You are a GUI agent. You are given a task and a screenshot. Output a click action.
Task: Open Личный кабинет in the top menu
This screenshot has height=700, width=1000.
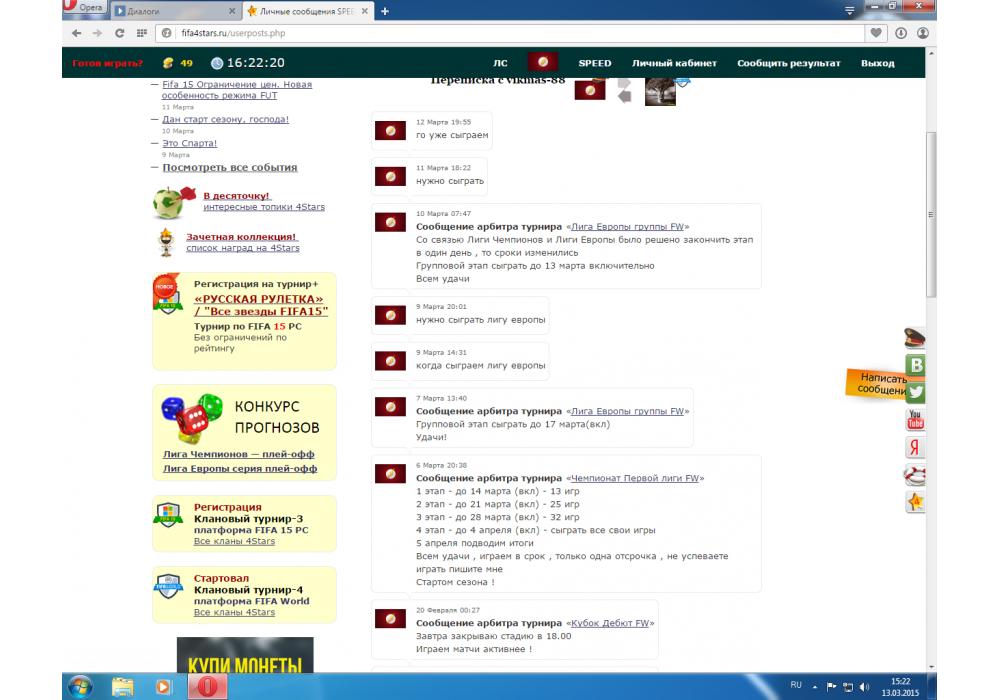(674, 63)
